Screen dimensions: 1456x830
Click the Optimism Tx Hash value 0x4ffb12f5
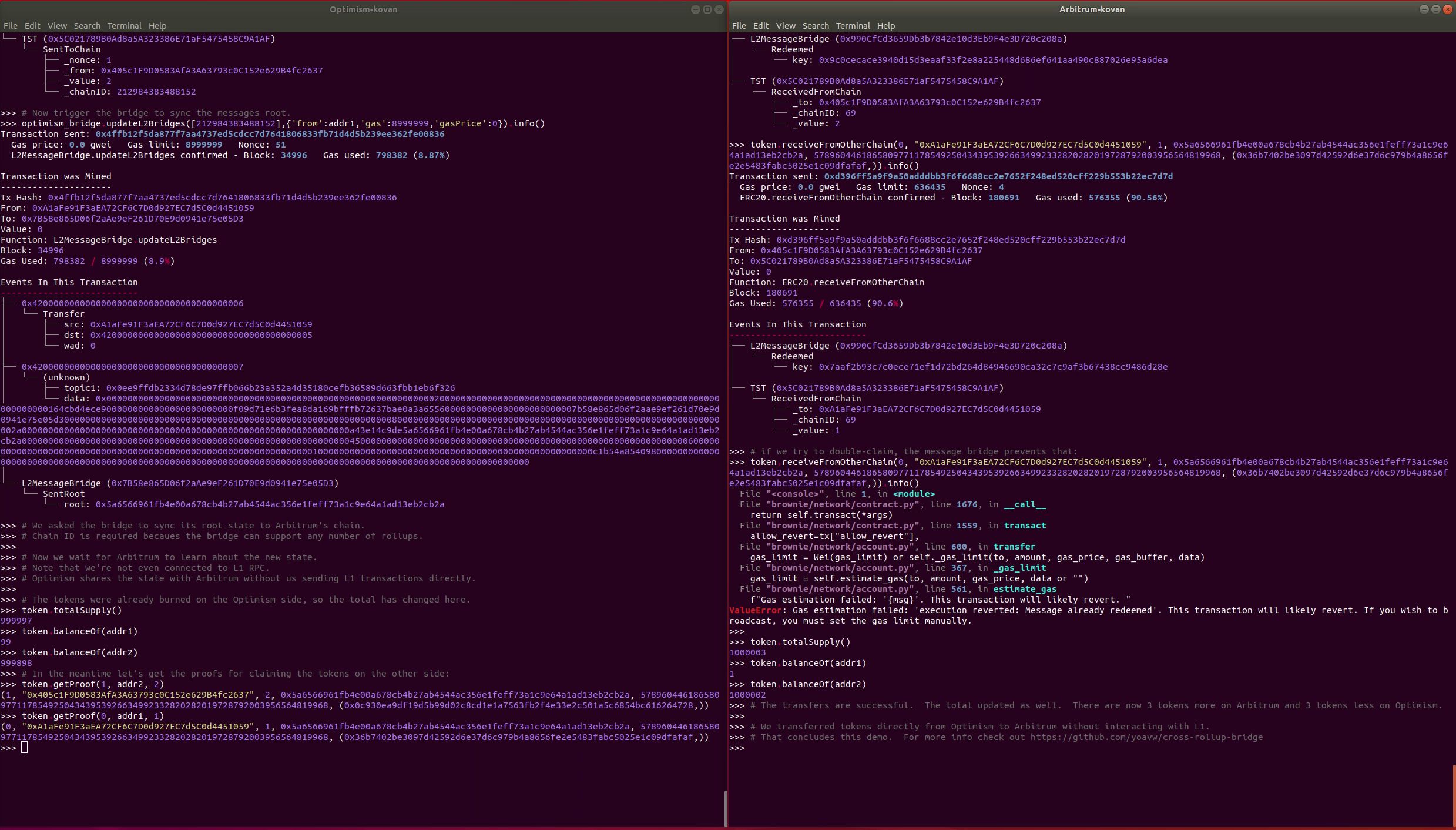[222, 198]
